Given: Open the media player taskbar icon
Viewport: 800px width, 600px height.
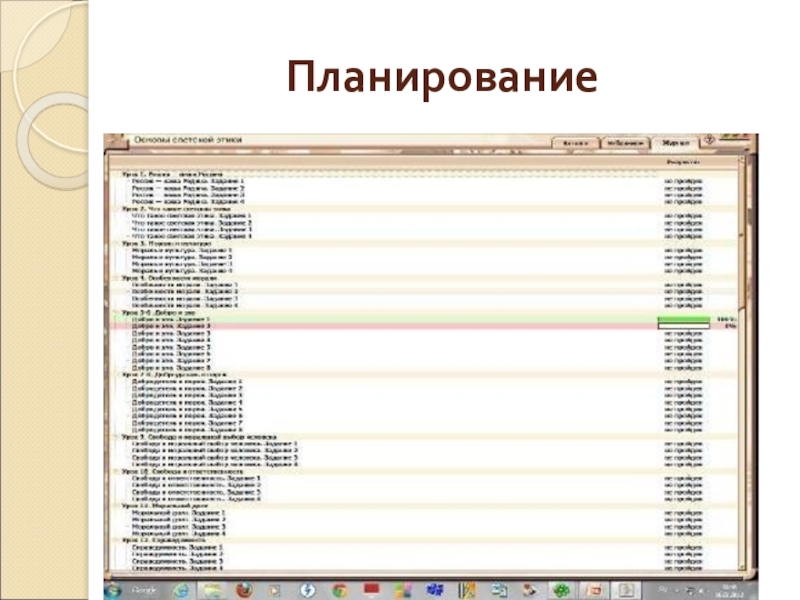Looking at the screenshot, I should click(x=276, y=590).
